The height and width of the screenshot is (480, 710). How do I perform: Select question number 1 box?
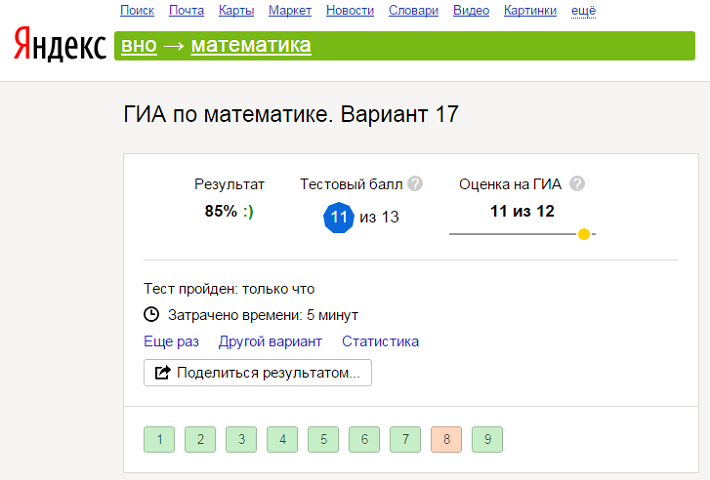(x=159, y=439)
